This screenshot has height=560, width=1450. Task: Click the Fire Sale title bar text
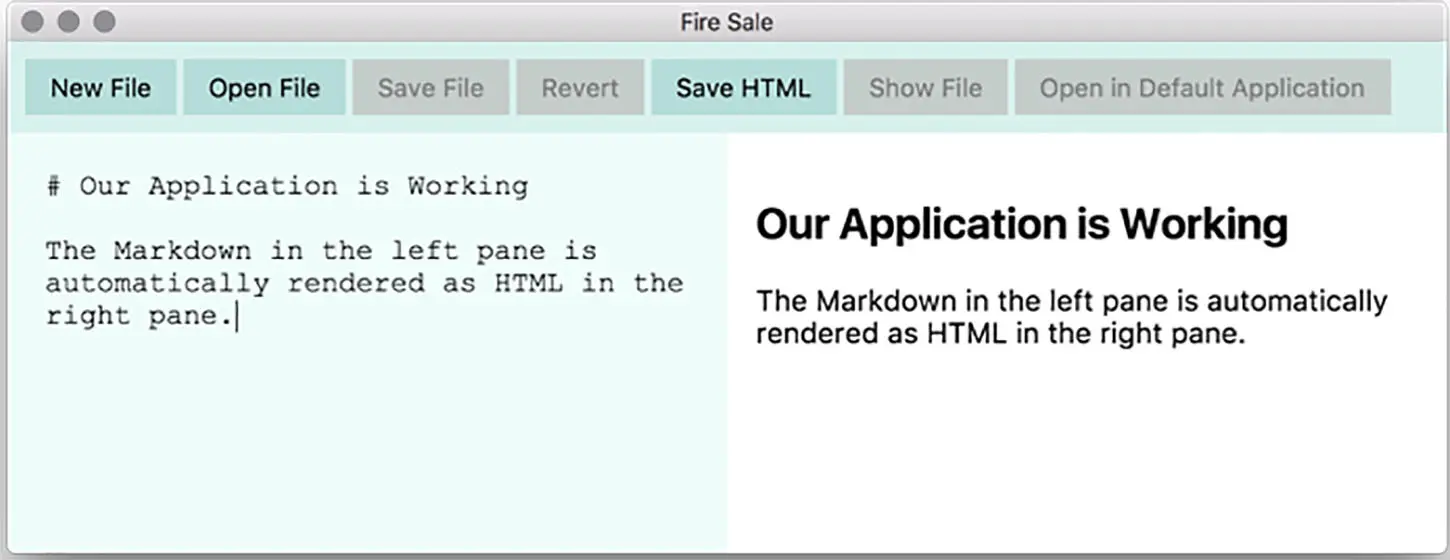726,22
